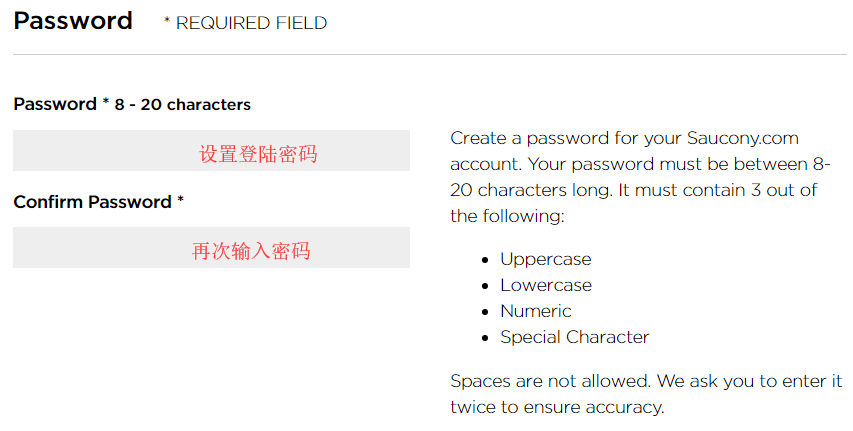This screenshot has height=431, width=853.
Task: Select the "Special Character" requirement bullet
Action: click(574, 337)
